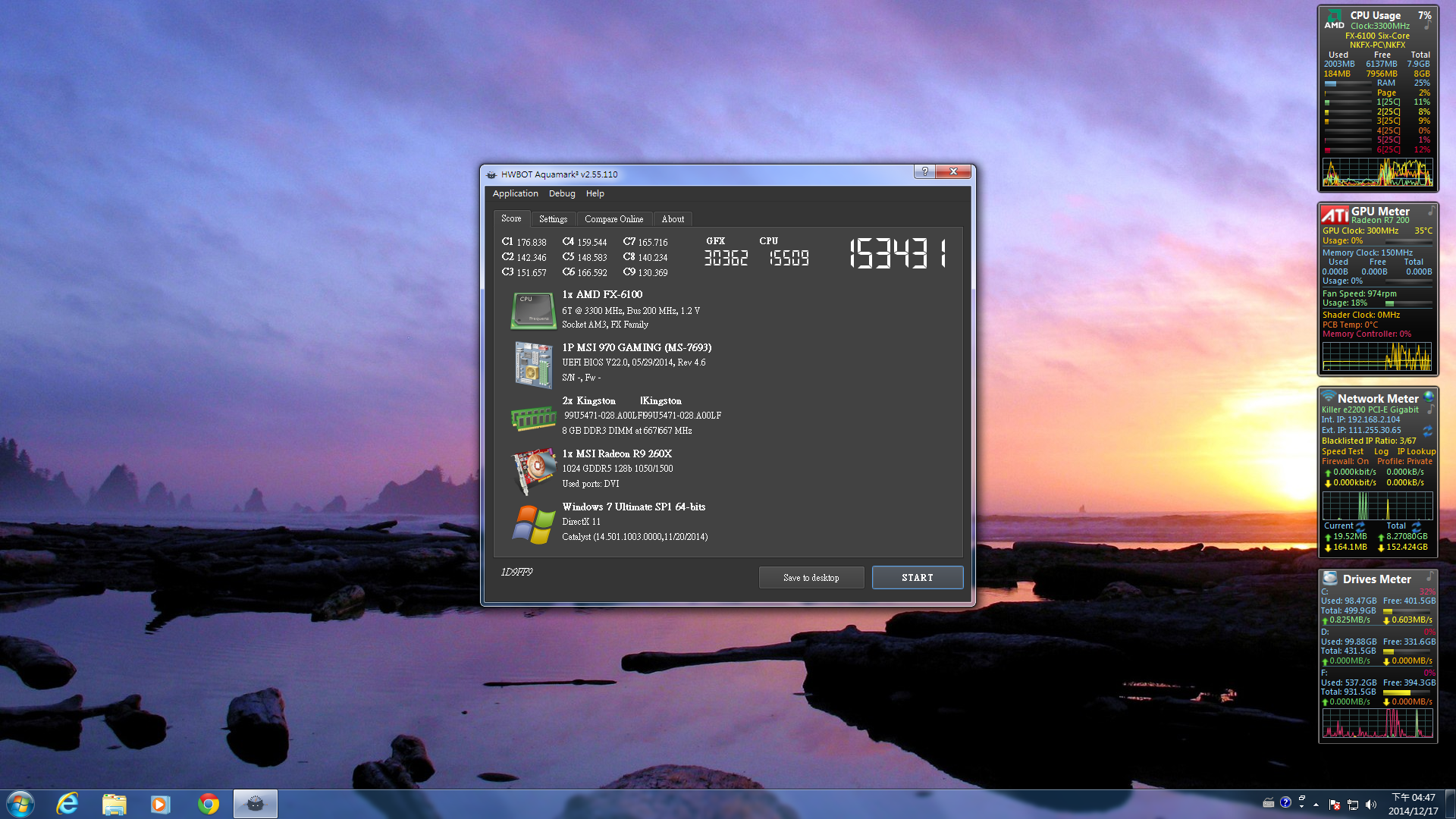Click the MSI 970 GAMING motherboard icon

click(x=533, y=365)
